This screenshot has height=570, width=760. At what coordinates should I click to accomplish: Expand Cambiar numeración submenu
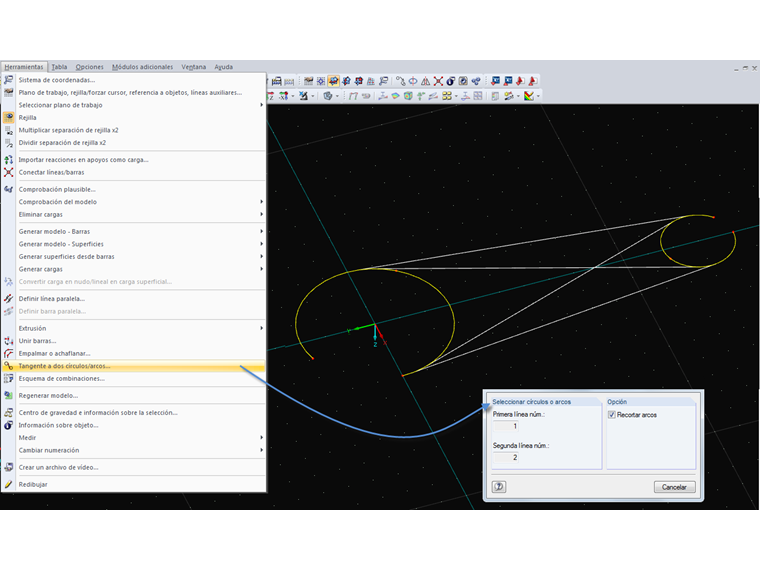(x=133, y=451)
